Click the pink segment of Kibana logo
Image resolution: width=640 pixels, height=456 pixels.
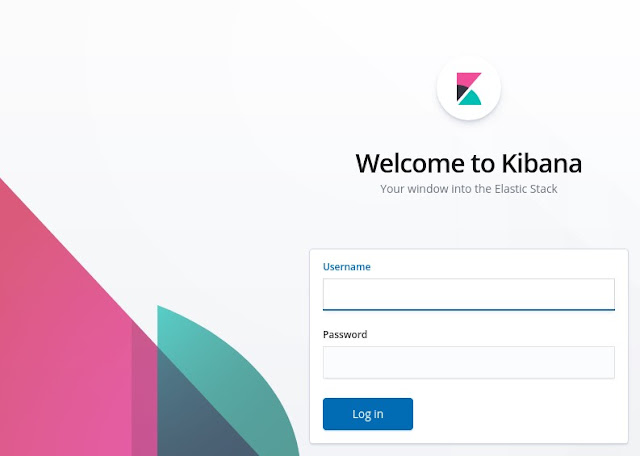pyautogui.click(x=468, y=79)
